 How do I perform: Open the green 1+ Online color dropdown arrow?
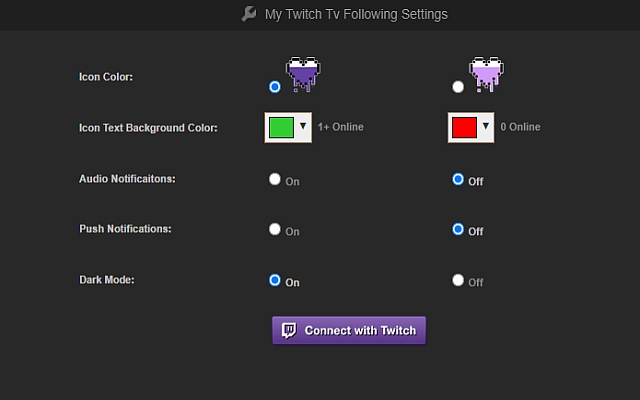(303, 126)
